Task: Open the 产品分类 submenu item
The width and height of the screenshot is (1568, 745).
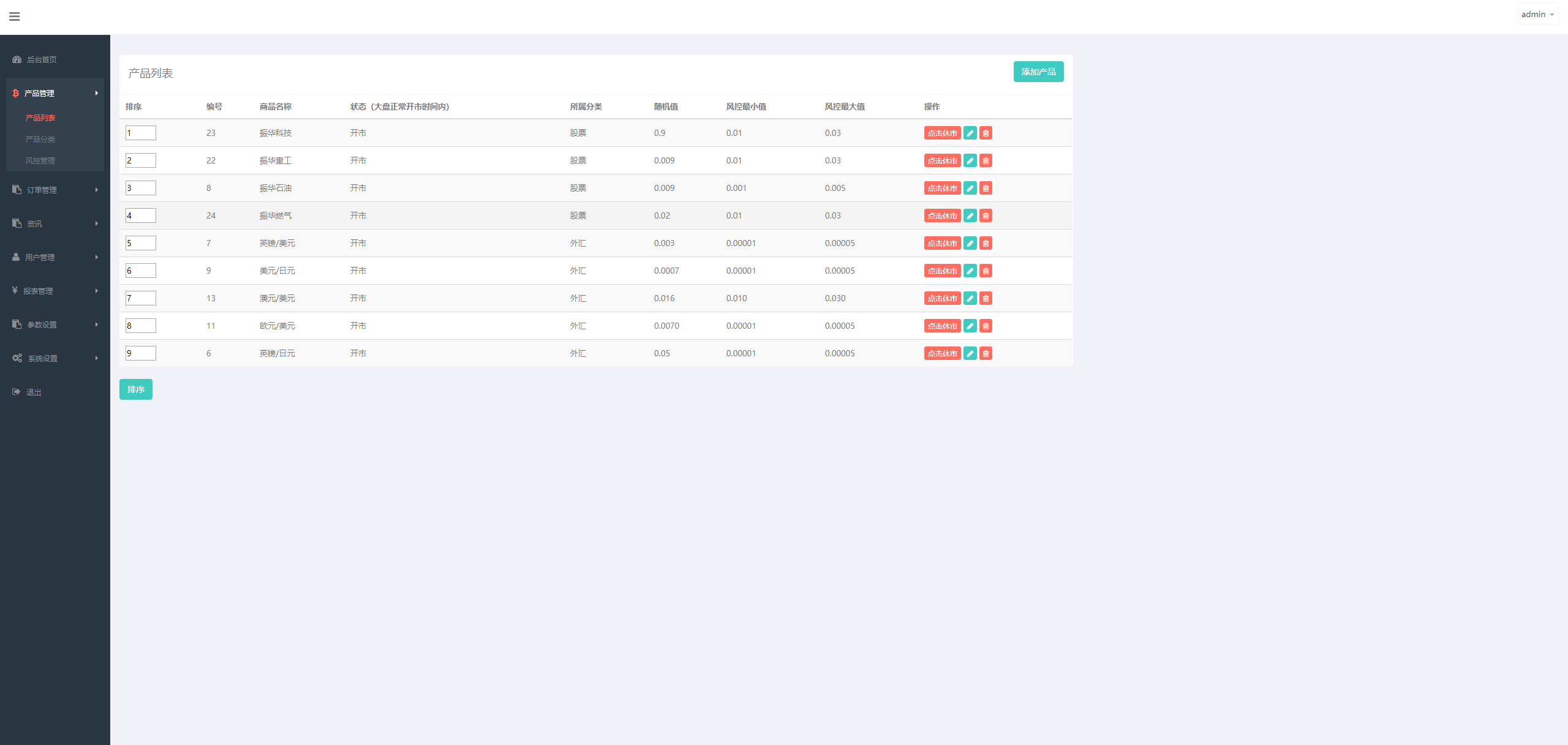Action: tap(40, 139)
